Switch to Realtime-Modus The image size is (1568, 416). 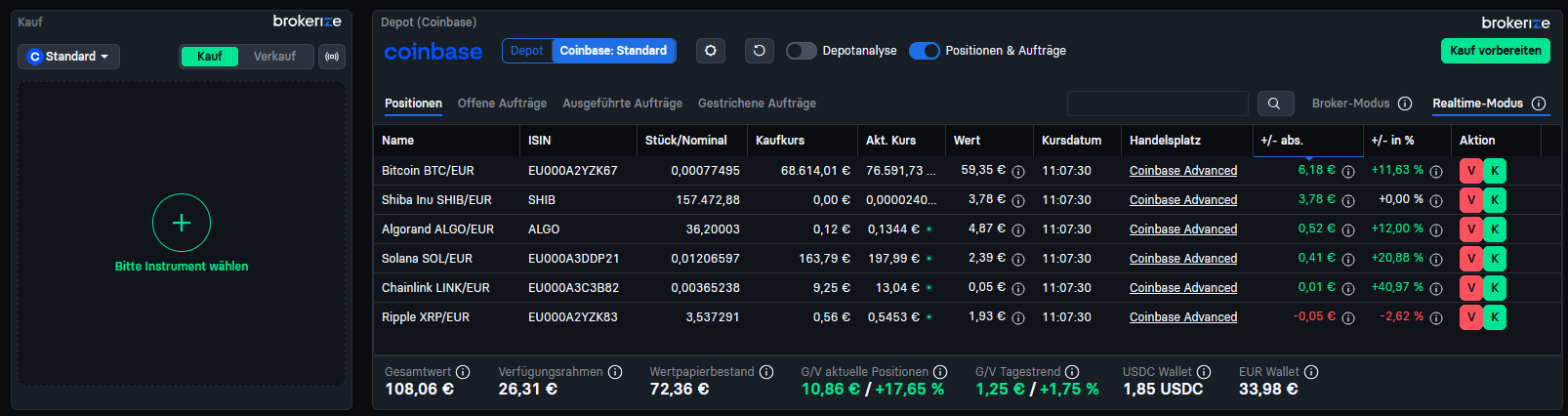coord(1477,104)
